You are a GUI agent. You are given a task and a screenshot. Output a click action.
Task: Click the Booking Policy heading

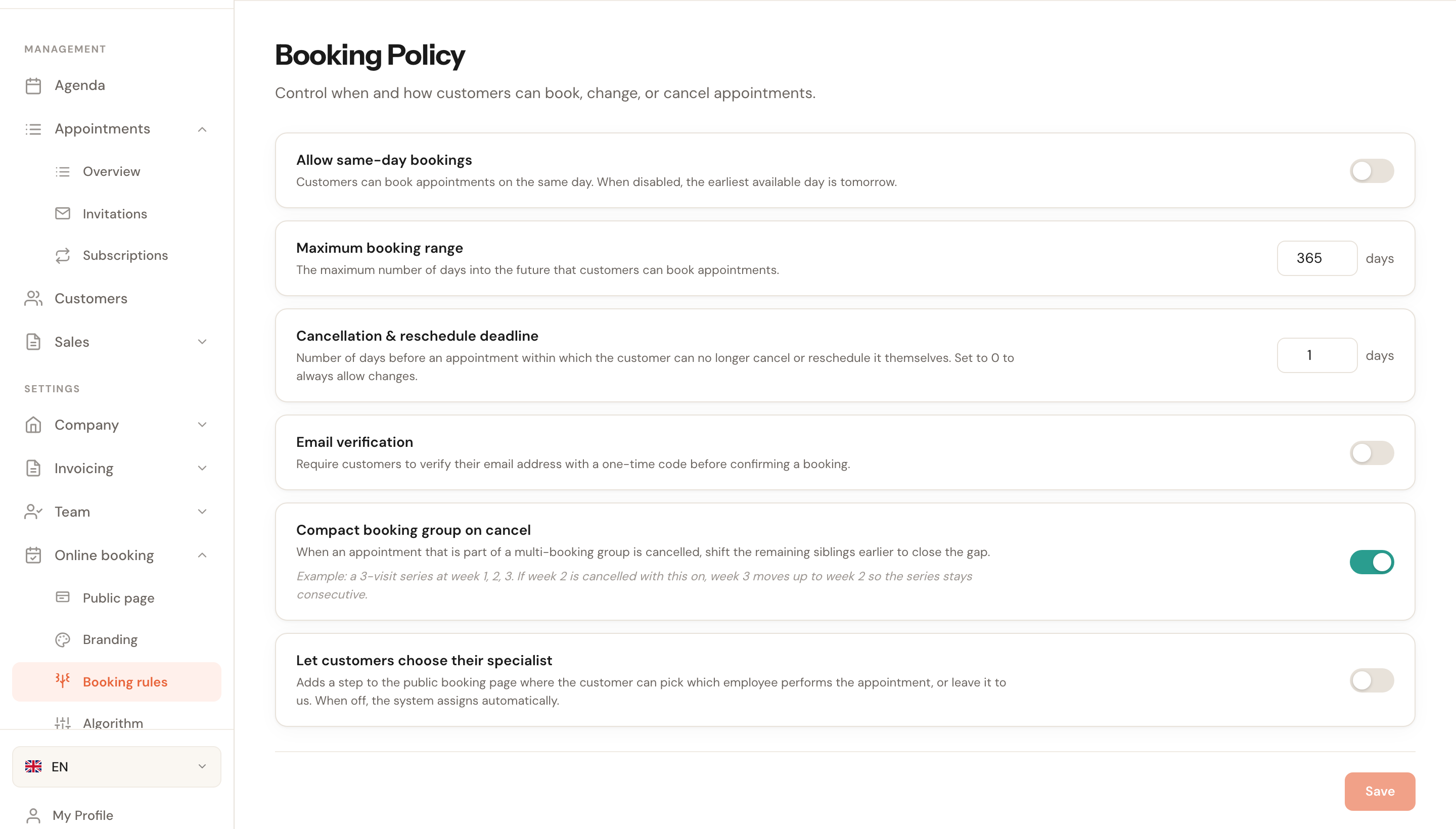(x=370, y=55)
